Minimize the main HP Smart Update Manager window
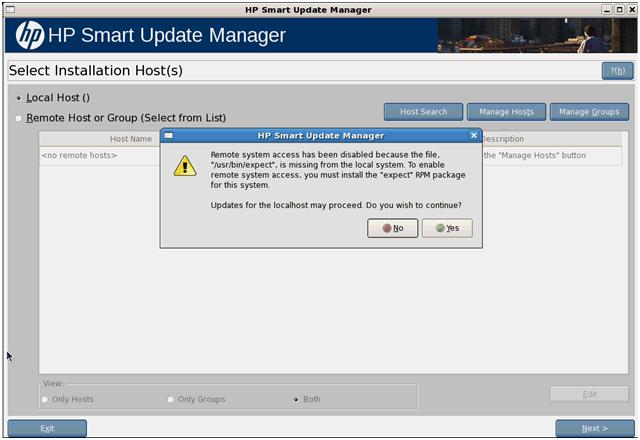Viewport: 640px width, 440px height. tap(606, 9)
